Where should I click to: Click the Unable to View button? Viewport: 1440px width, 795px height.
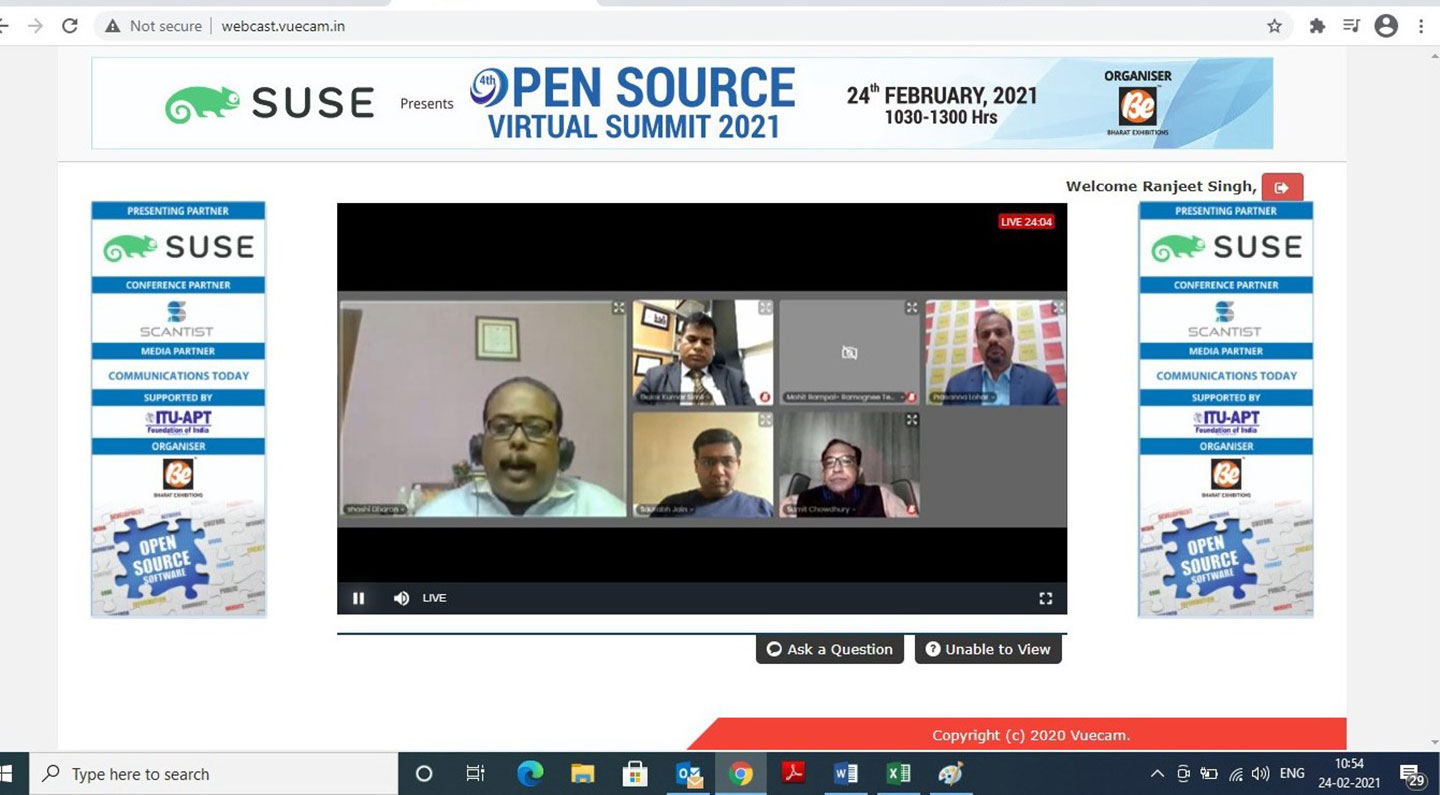pyautogui.click(x=988, y=649)
